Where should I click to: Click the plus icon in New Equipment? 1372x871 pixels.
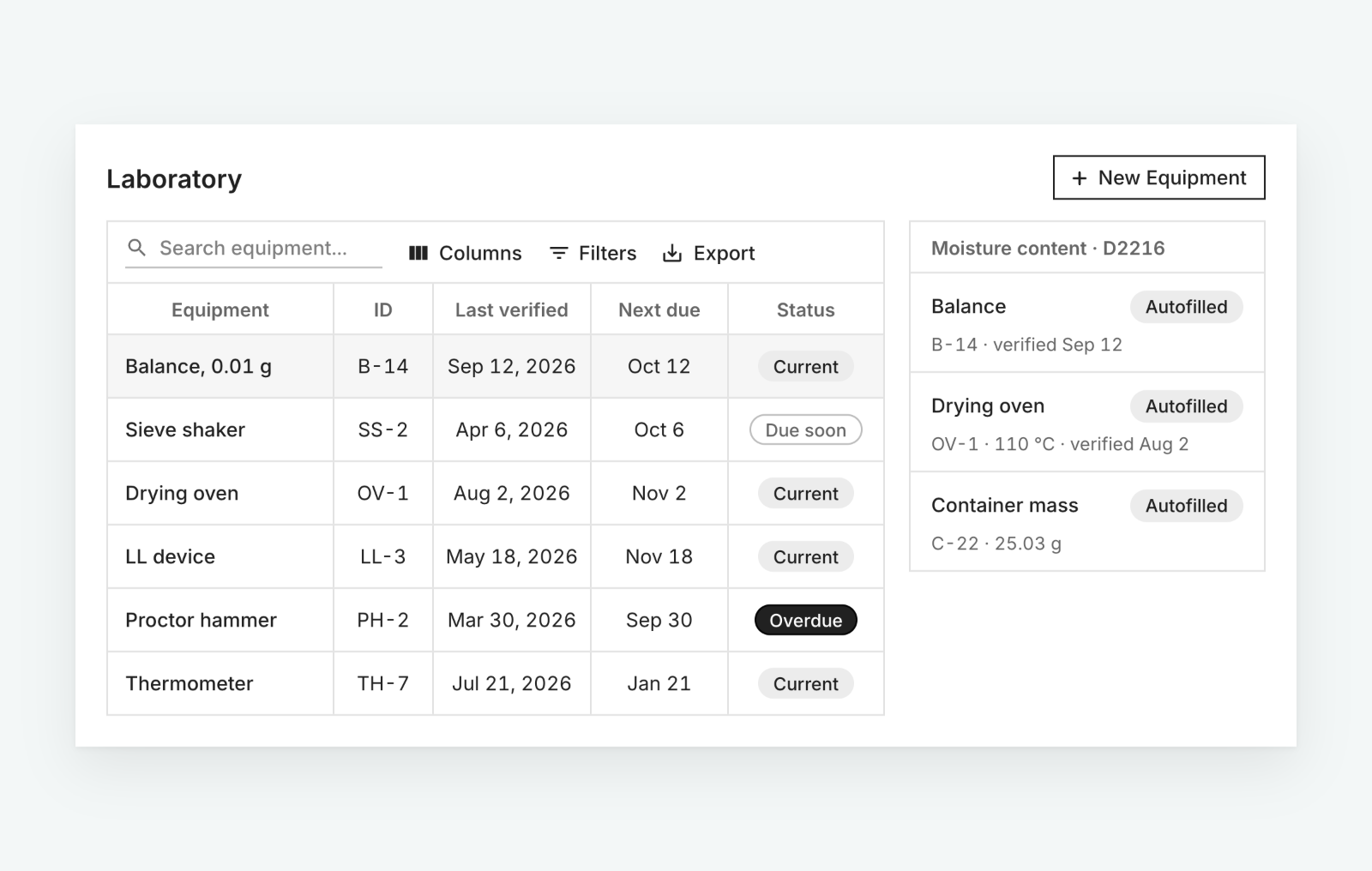pos(1080,177)
